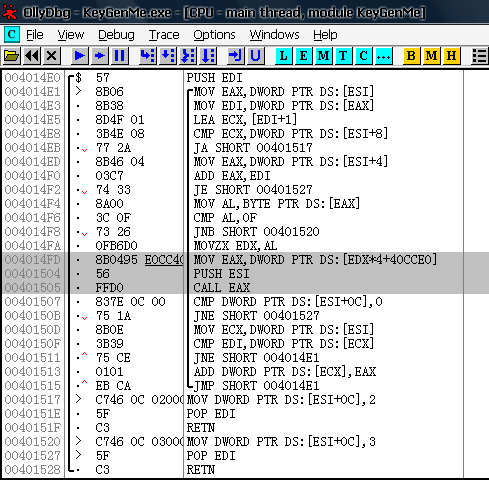Select CMP AL,0F instruction
489x480 pixels.
[225, 218]
